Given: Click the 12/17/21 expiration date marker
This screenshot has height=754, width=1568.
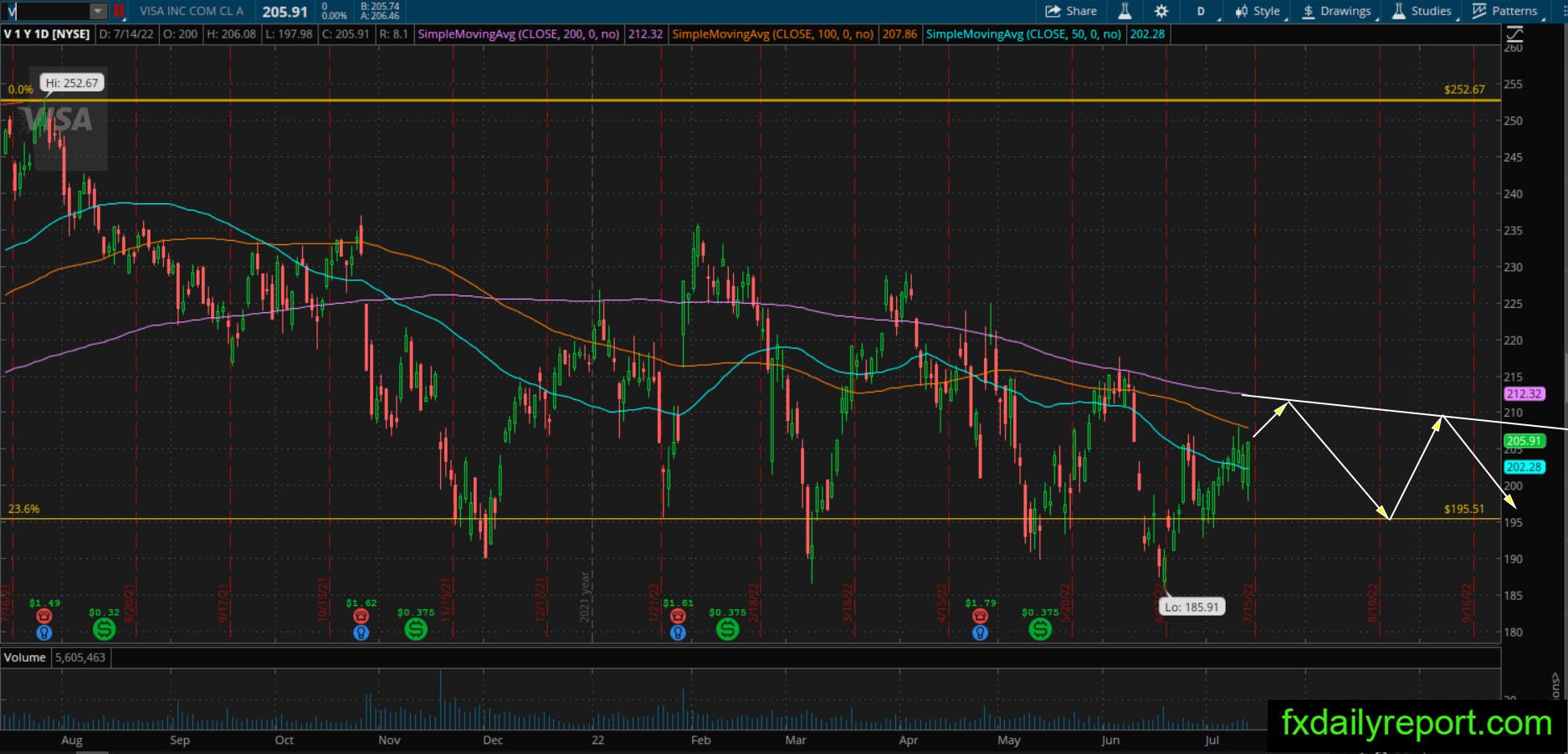Looking at the screenshot, I should [540, 599].
